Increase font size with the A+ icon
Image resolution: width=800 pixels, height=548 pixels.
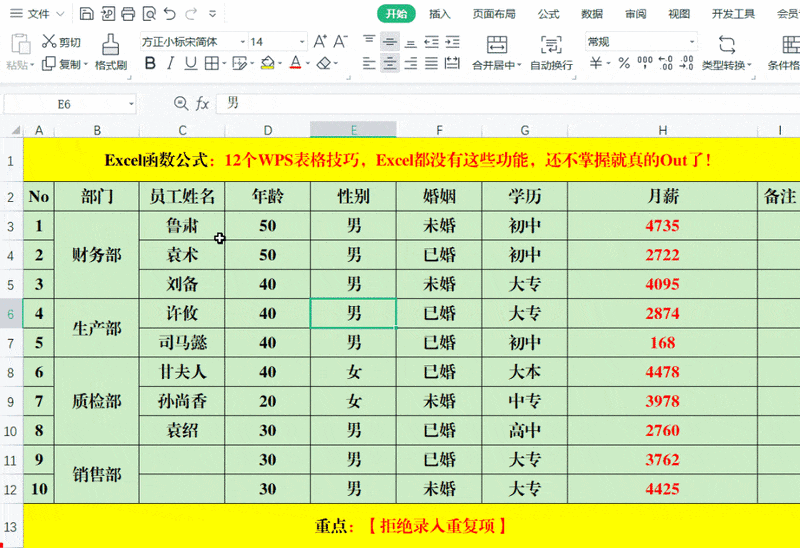[x=320, y=42]
